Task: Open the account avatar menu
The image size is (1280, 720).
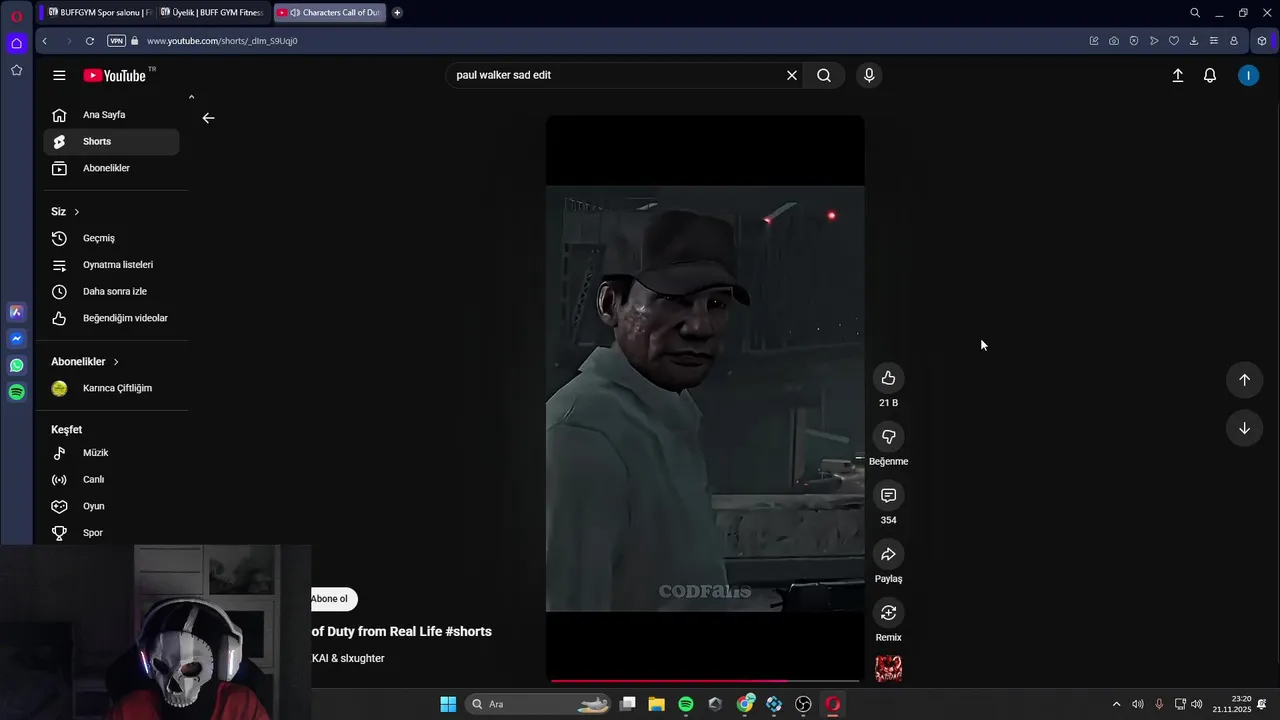Action: 1248,75
